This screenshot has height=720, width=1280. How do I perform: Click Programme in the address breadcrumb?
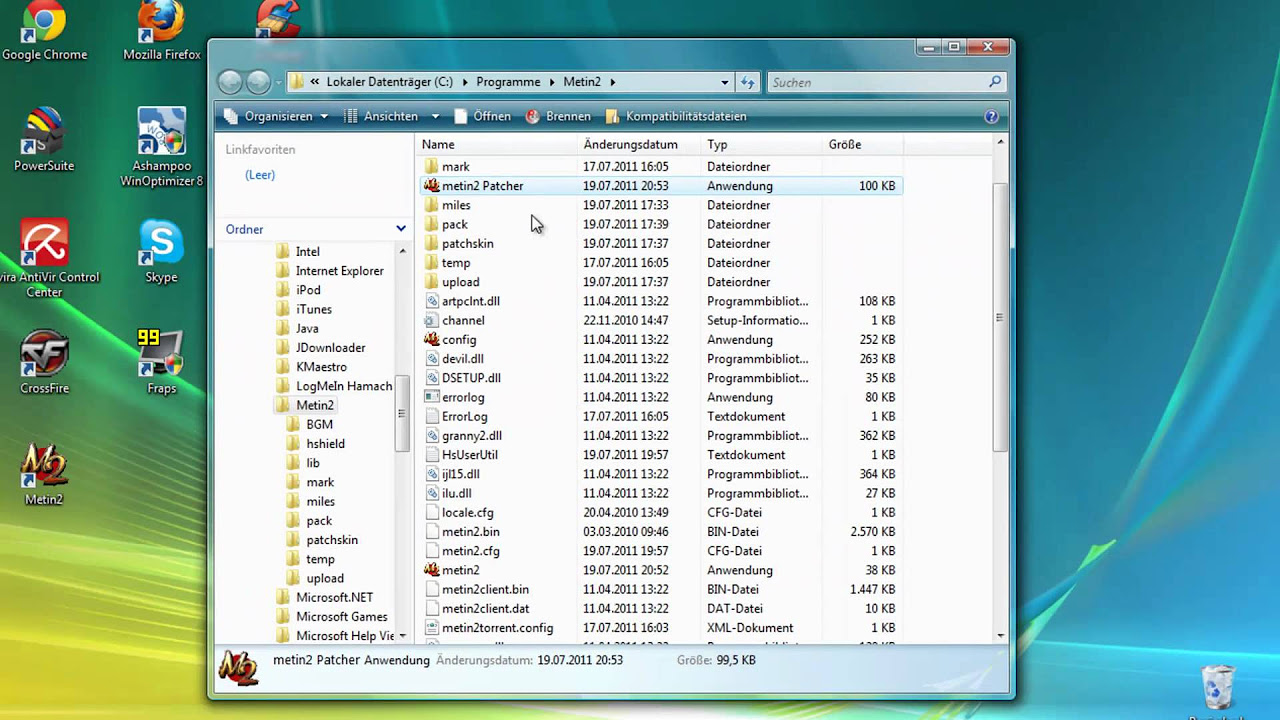click(508, 82)
